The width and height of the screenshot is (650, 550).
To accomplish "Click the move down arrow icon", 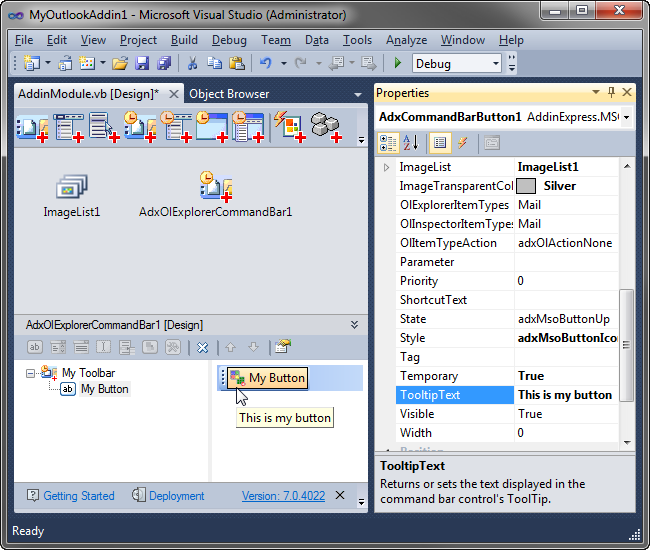I will (x=254, y=347).
